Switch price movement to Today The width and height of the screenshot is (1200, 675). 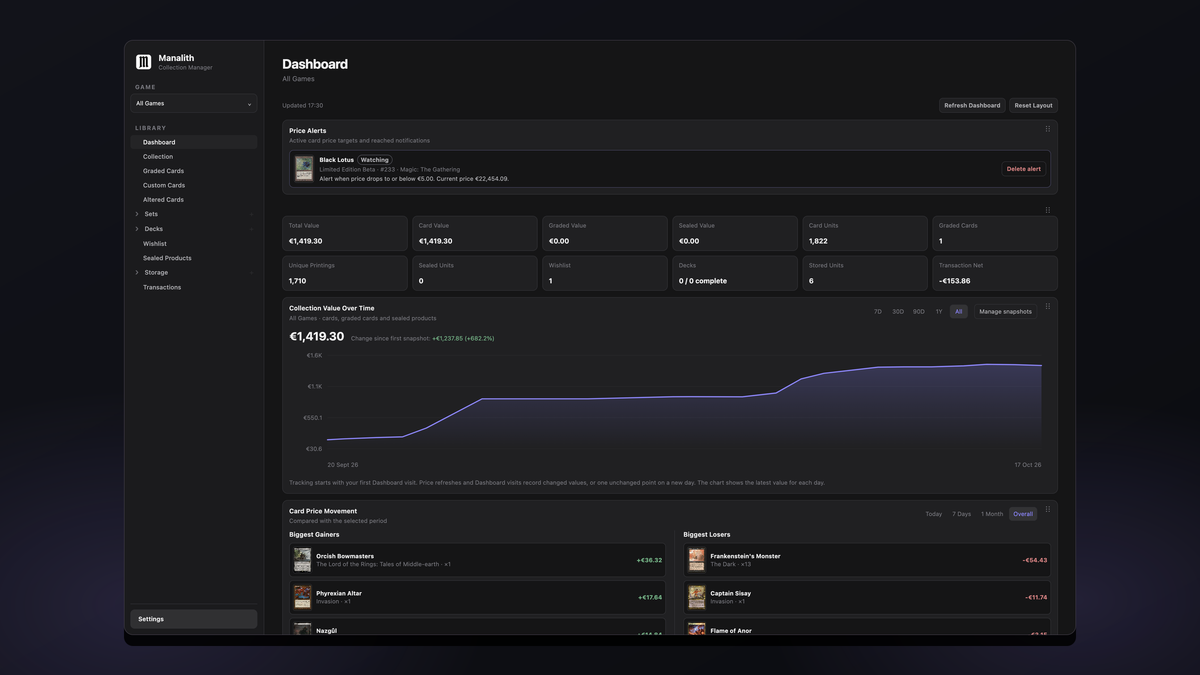pyautogui.click(x=933, y=514)
